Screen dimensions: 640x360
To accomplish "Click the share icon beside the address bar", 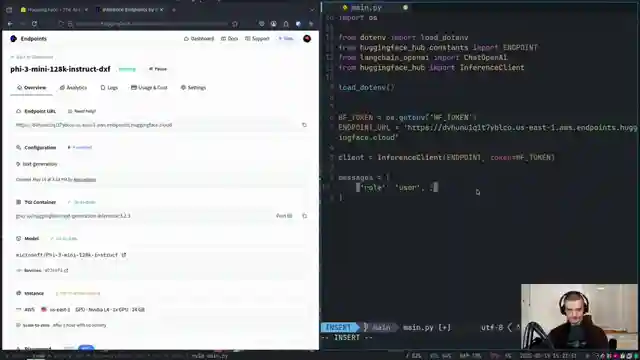I will (235, 24).
